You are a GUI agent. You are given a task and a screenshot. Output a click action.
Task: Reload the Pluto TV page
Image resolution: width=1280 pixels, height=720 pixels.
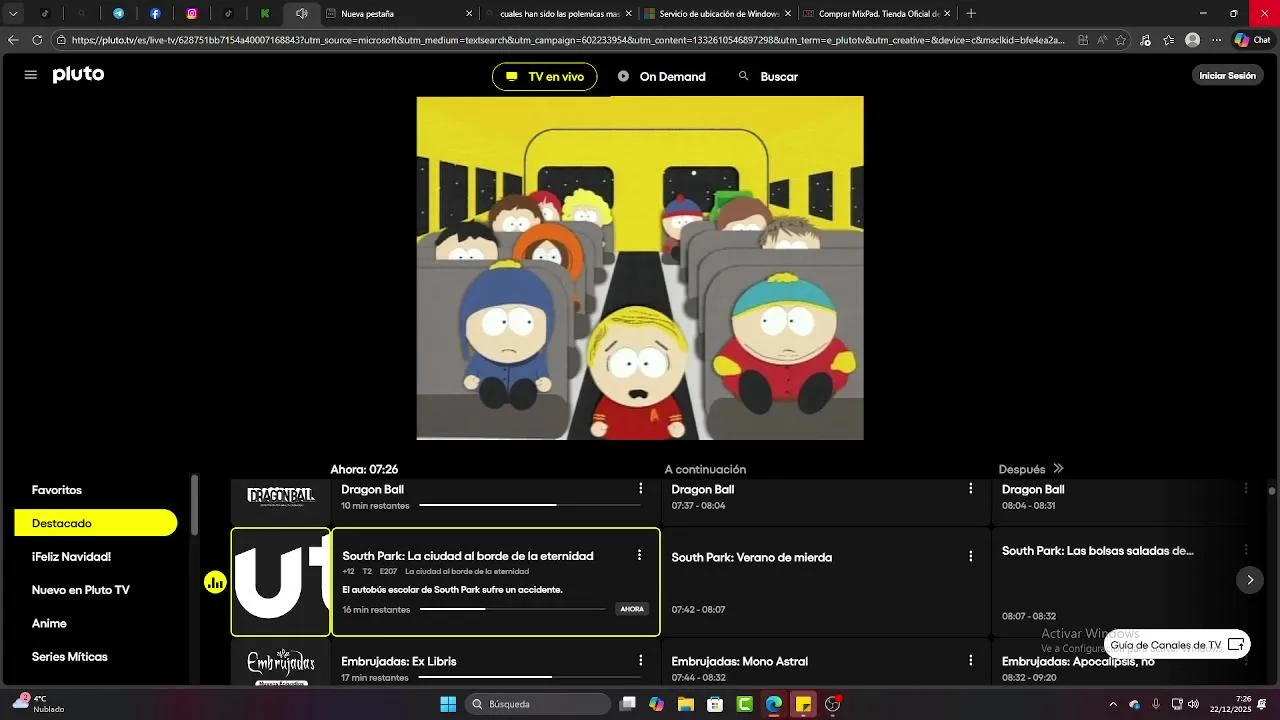point(37,40)
